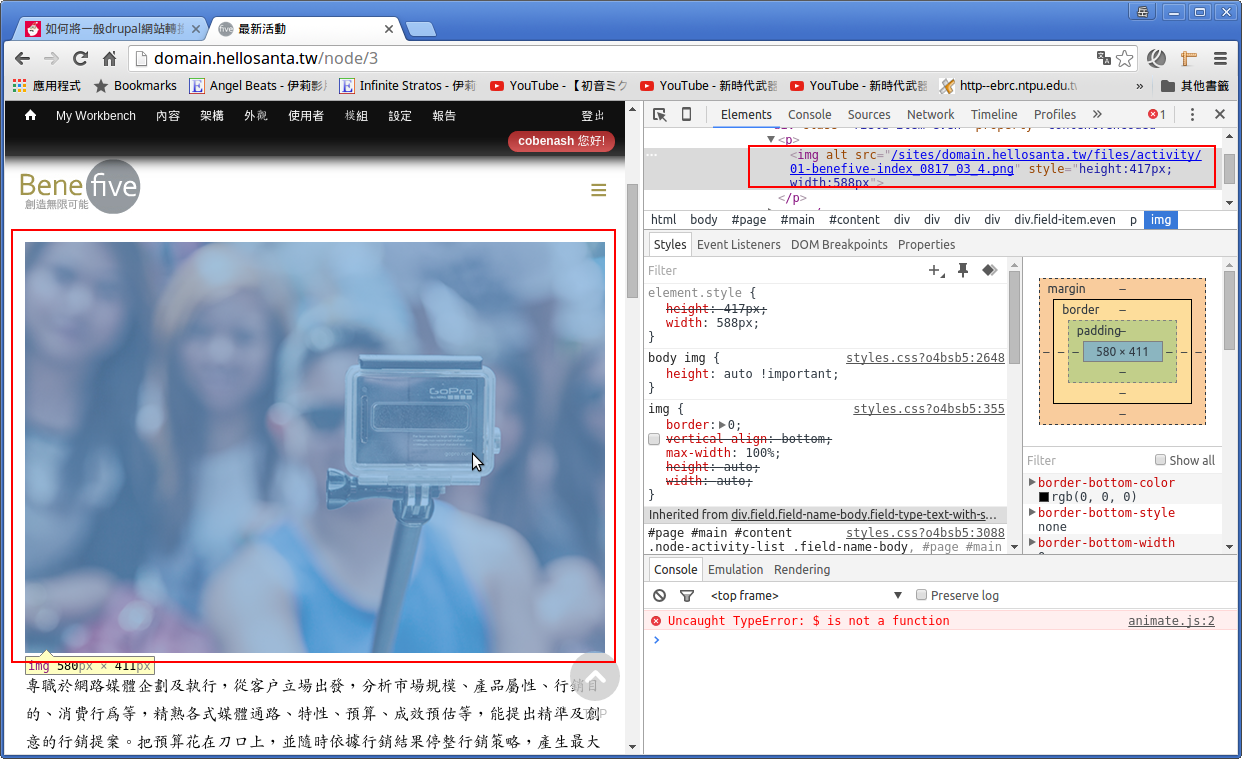Enable the Preserve log checkbox
The image size is (1242, 759).
(x=922, y=595)
